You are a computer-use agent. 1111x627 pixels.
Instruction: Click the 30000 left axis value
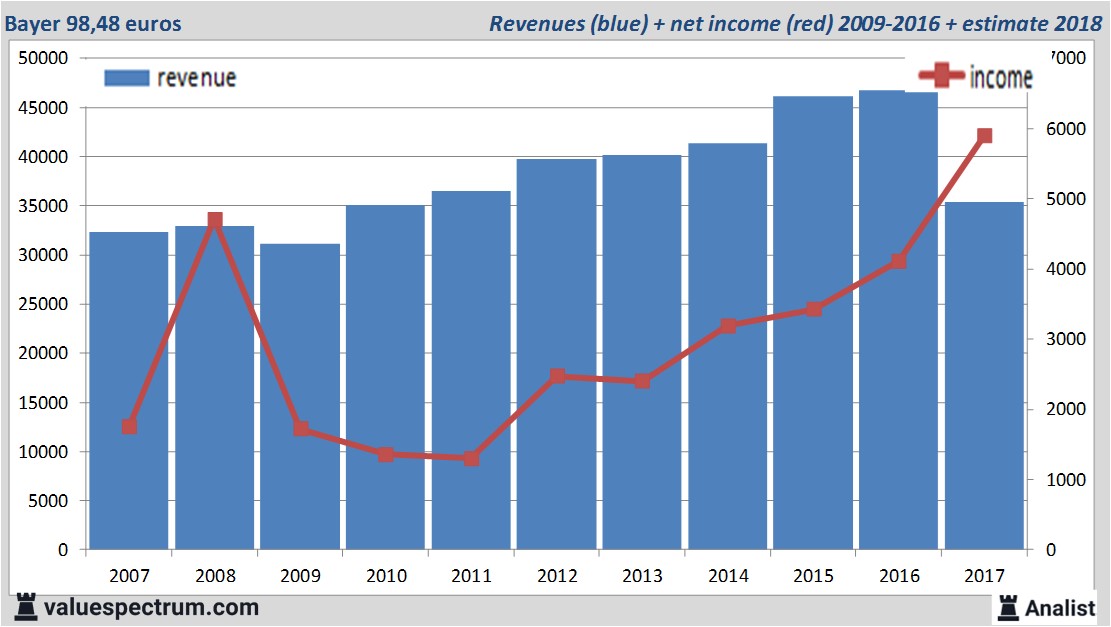pyautogui.click(x=43, y=255)
